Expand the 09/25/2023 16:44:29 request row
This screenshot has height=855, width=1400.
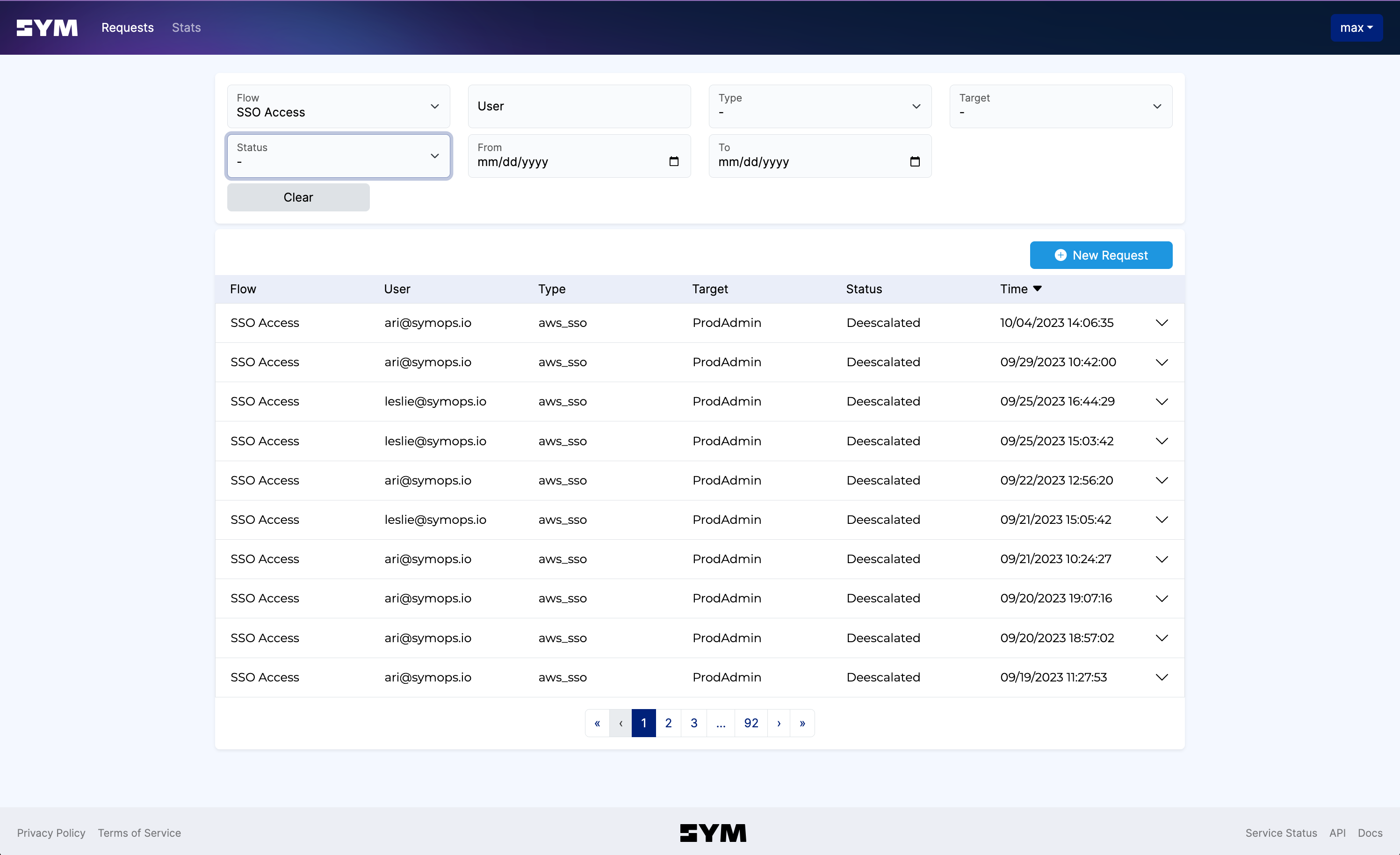tap(1162, 401)
